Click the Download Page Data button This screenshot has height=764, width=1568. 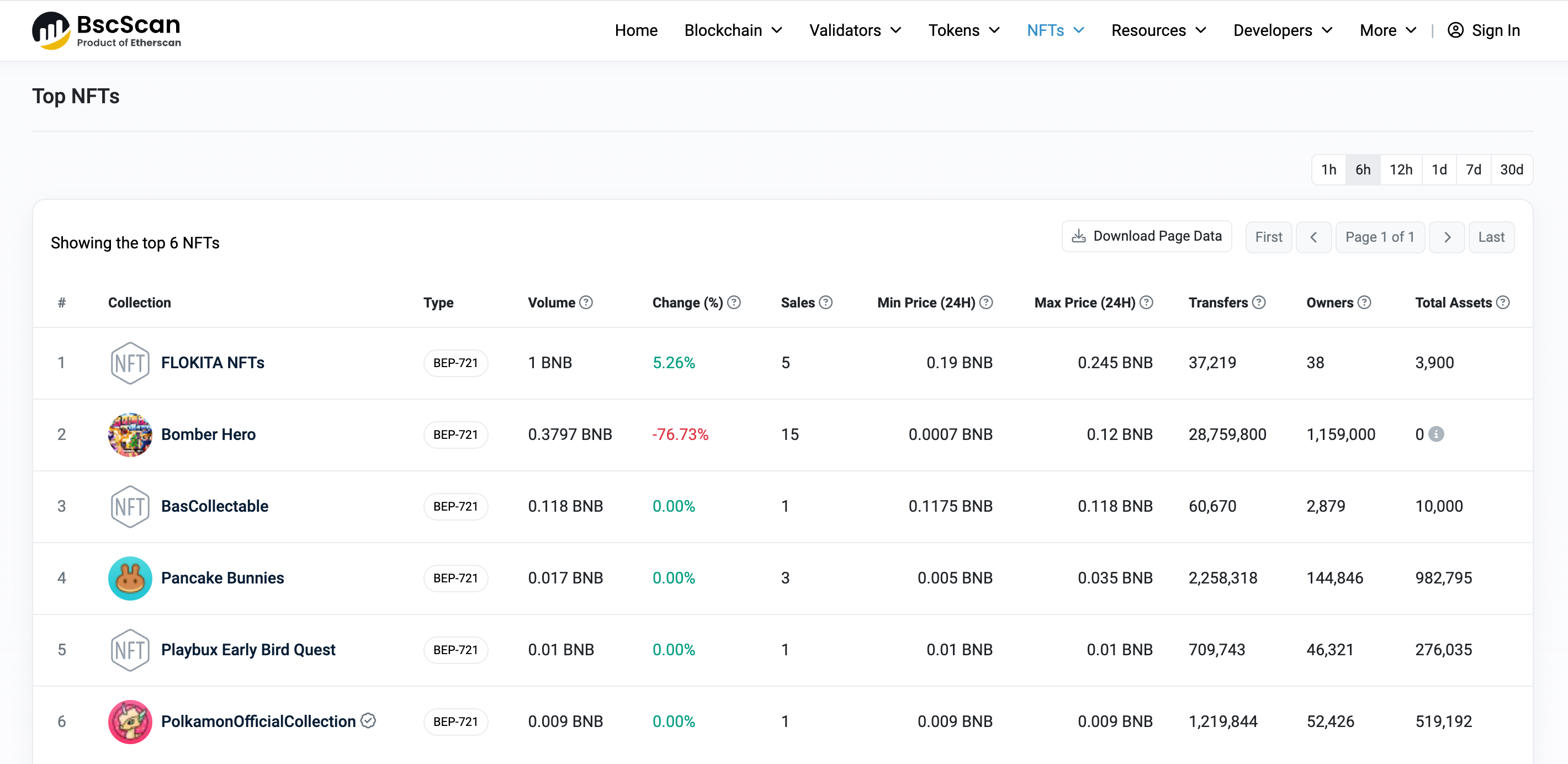(x=1147, y=237)
